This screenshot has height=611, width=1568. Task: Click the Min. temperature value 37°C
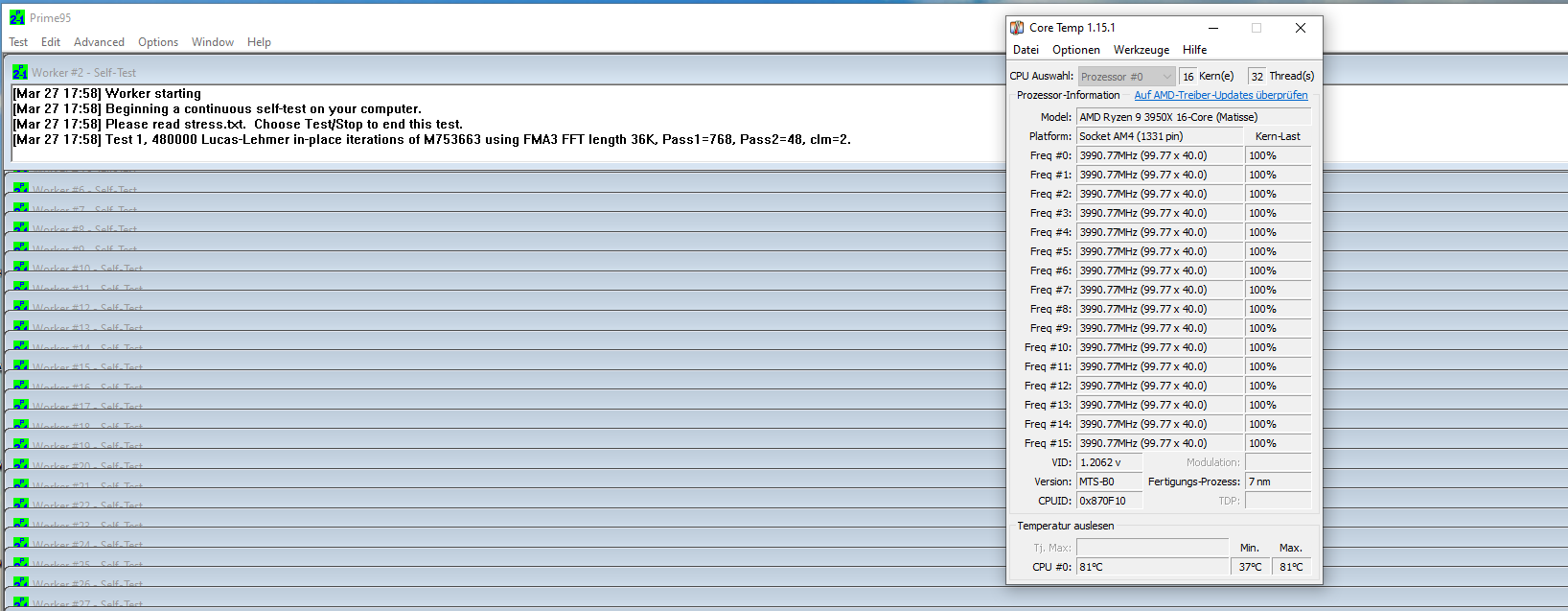click(x=1251, y=567)
